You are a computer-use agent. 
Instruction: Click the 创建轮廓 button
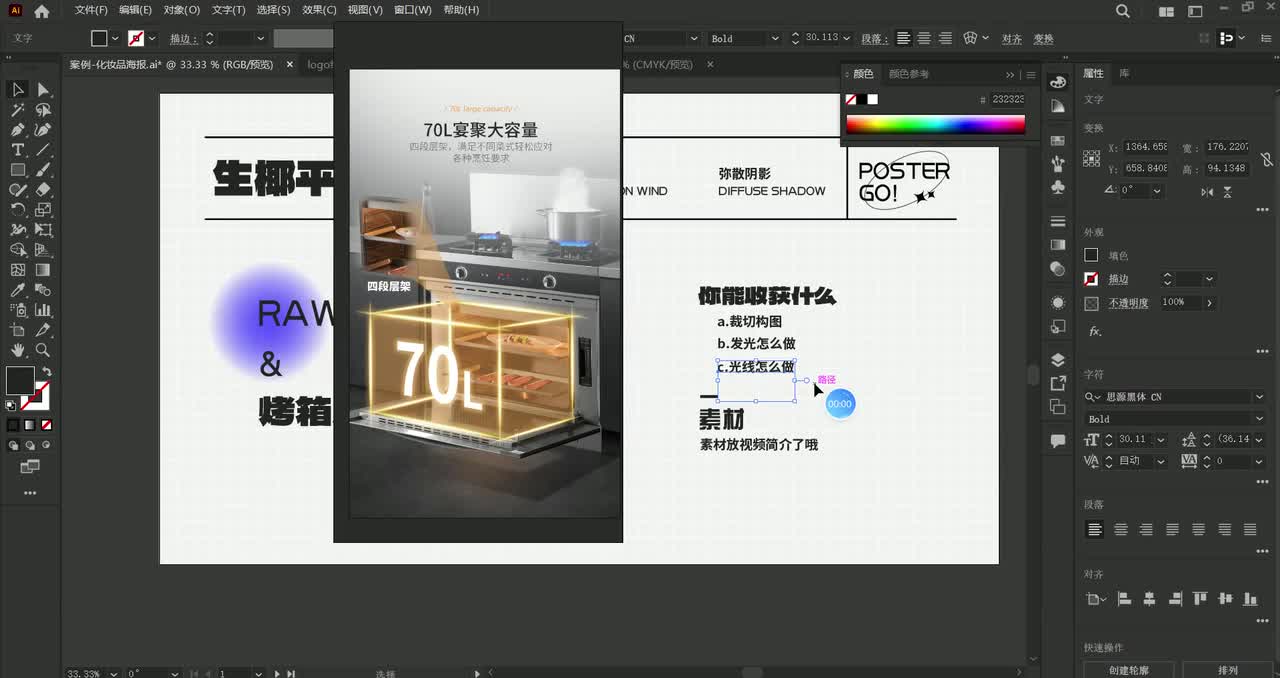pyautogui.click(x=1129, y=670)
